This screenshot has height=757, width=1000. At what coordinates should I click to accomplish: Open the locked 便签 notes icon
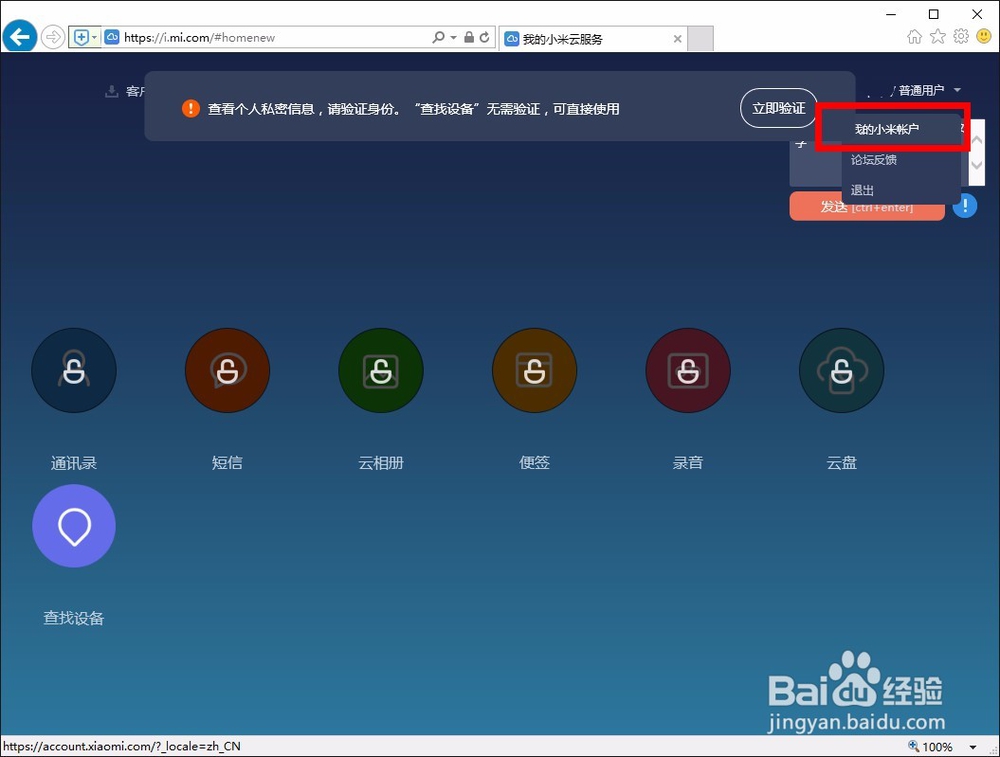coord(534,371)
